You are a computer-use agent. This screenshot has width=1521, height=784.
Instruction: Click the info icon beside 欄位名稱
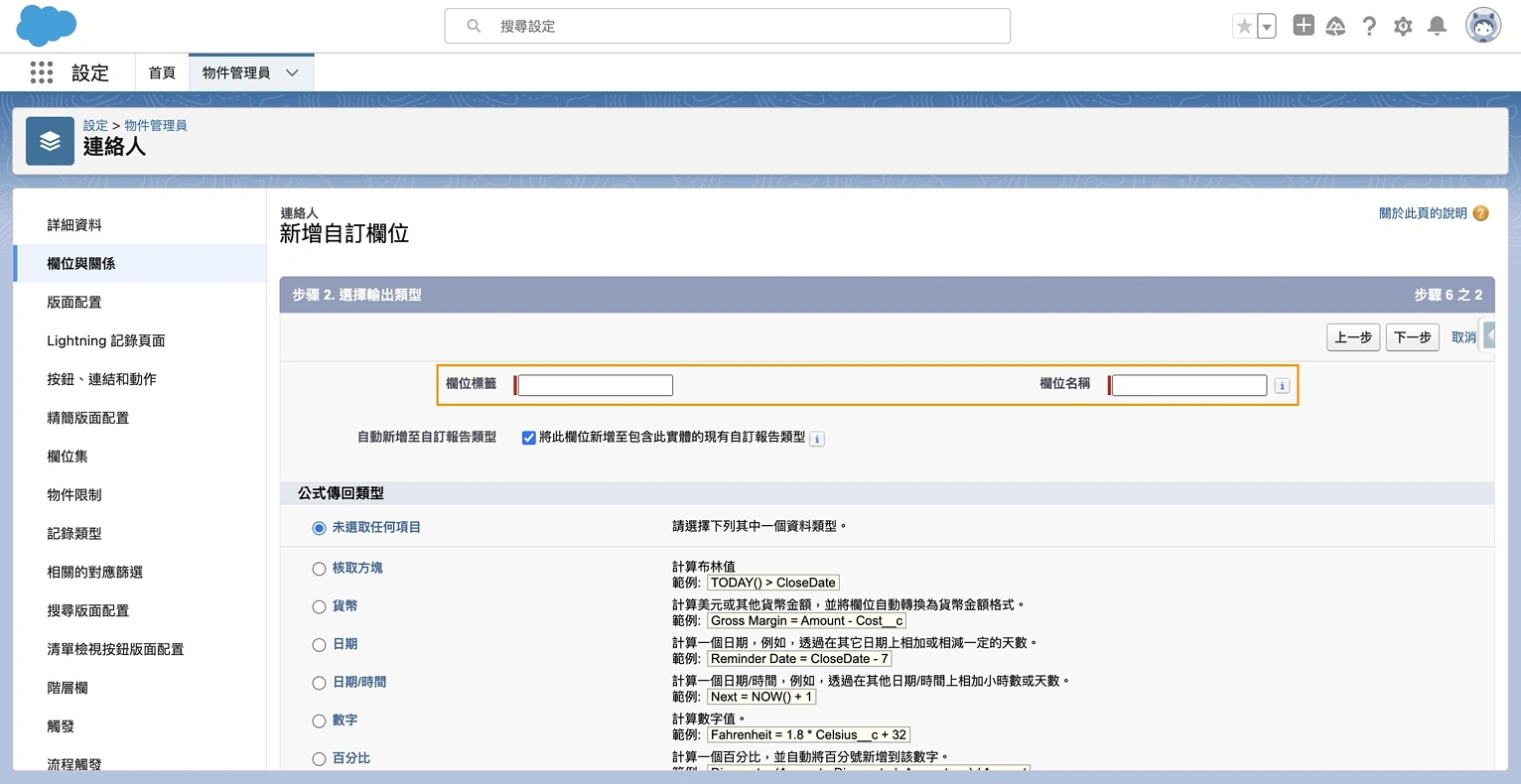coord(1280,385)
